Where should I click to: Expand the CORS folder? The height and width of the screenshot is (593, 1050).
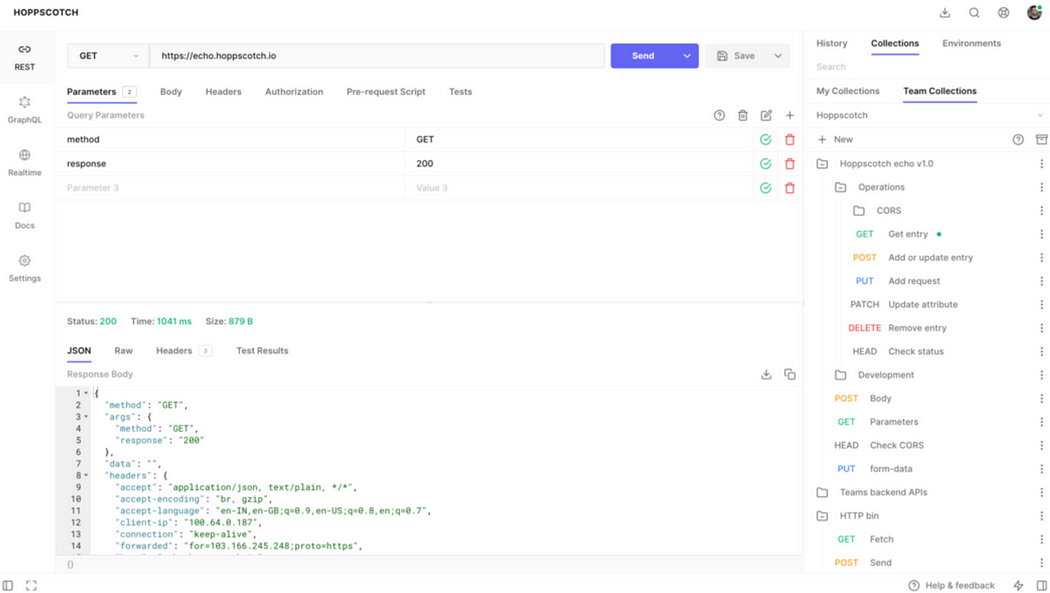(x=858, y=210)
